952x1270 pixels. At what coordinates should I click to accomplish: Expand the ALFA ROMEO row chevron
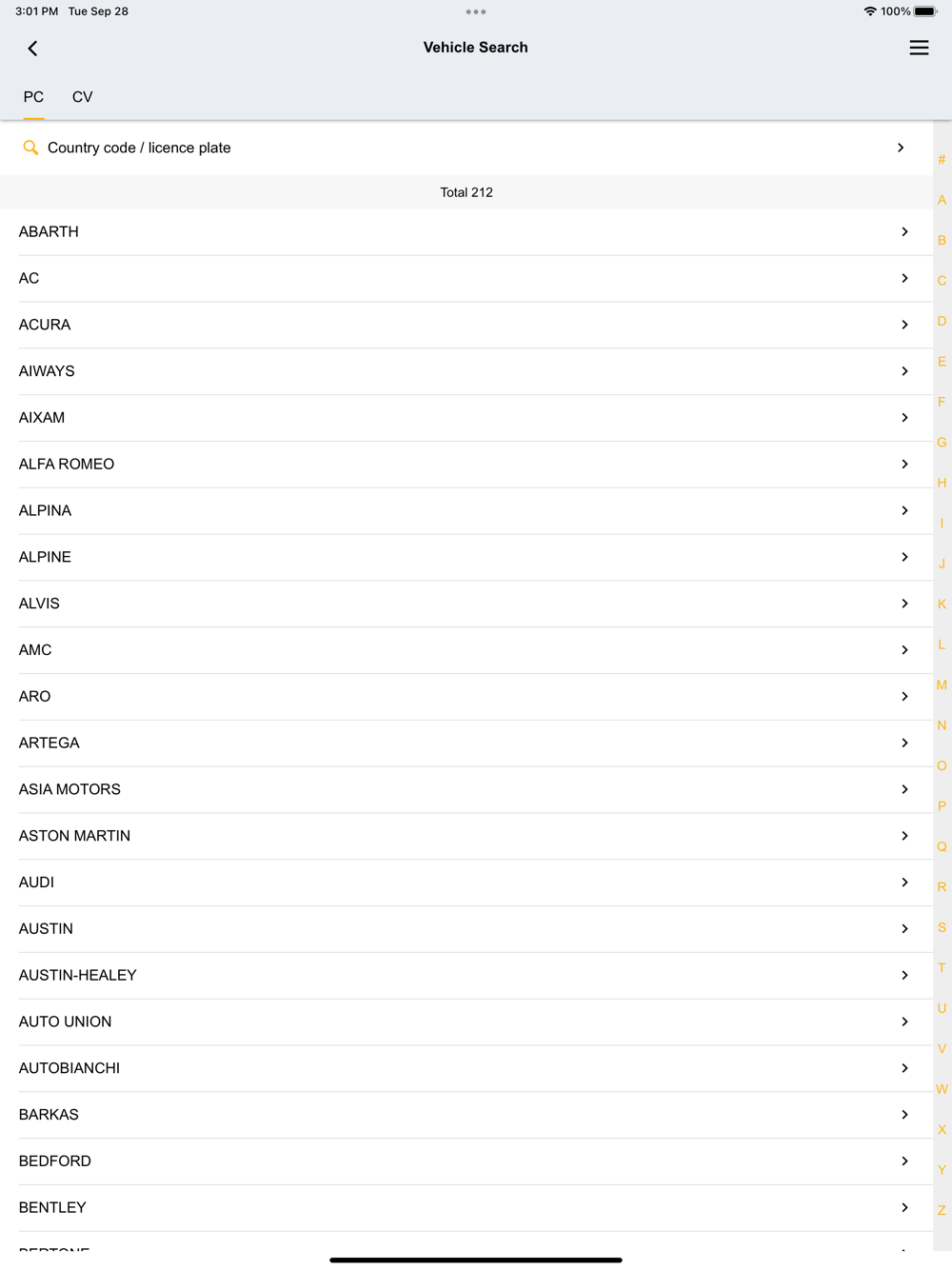pyautogui.click(x=904, y=465)
